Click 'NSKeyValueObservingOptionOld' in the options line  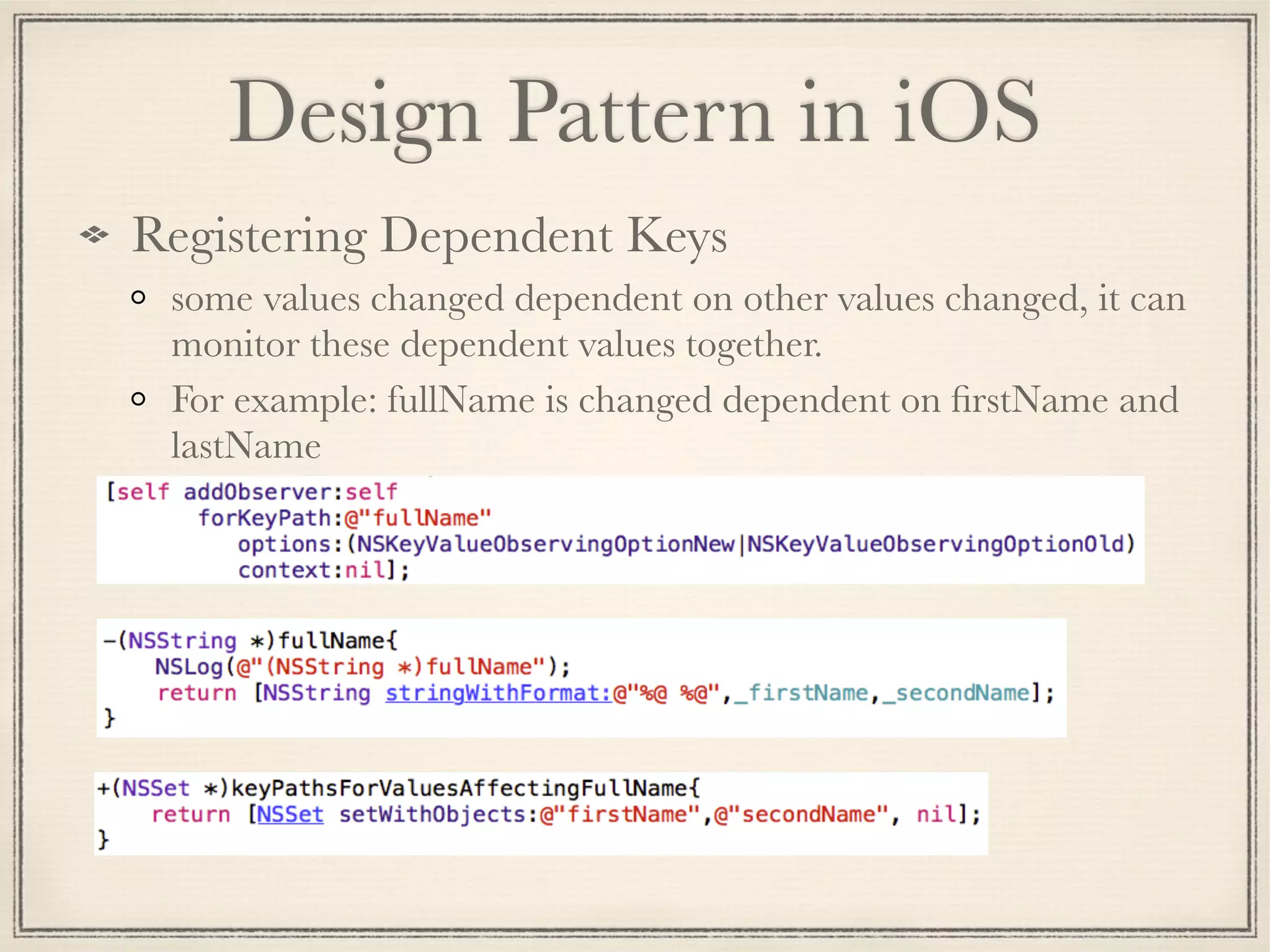pos(936,544)
